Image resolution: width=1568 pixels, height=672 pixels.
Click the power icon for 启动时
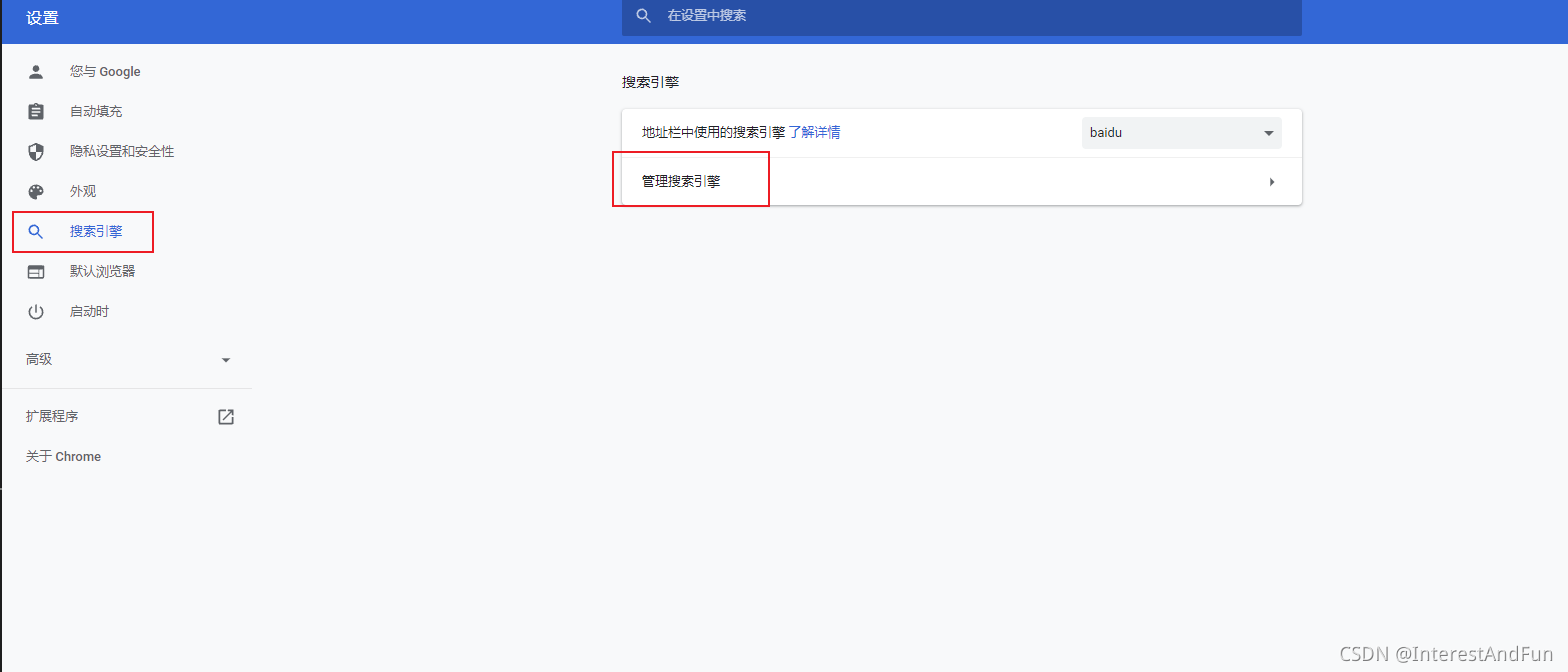point(36,312)
